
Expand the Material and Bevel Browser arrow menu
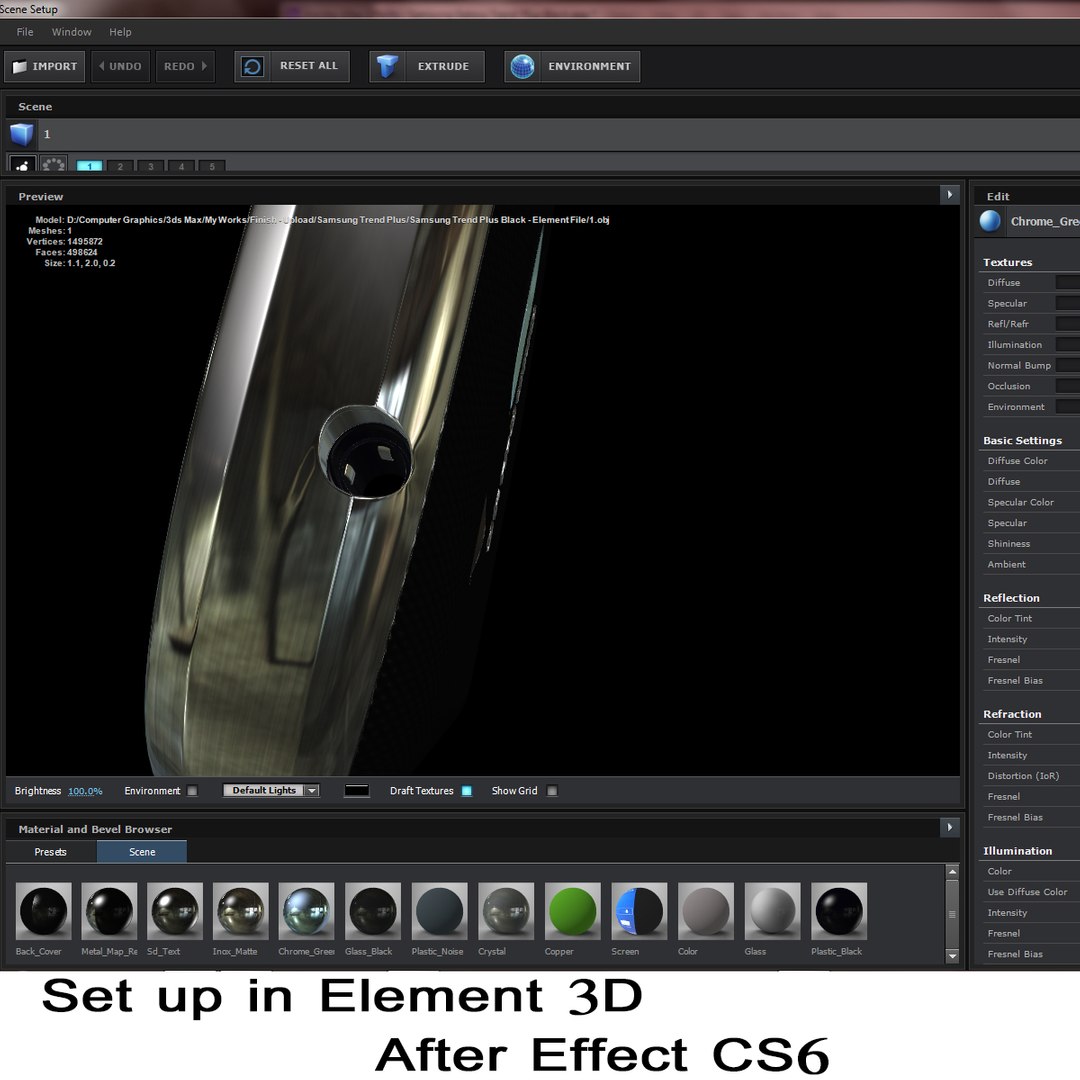click(950, 827)
